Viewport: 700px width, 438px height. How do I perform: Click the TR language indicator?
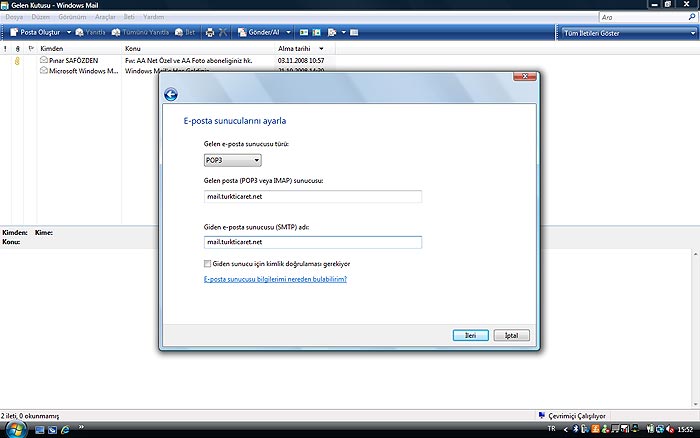[x=552, y=429]
